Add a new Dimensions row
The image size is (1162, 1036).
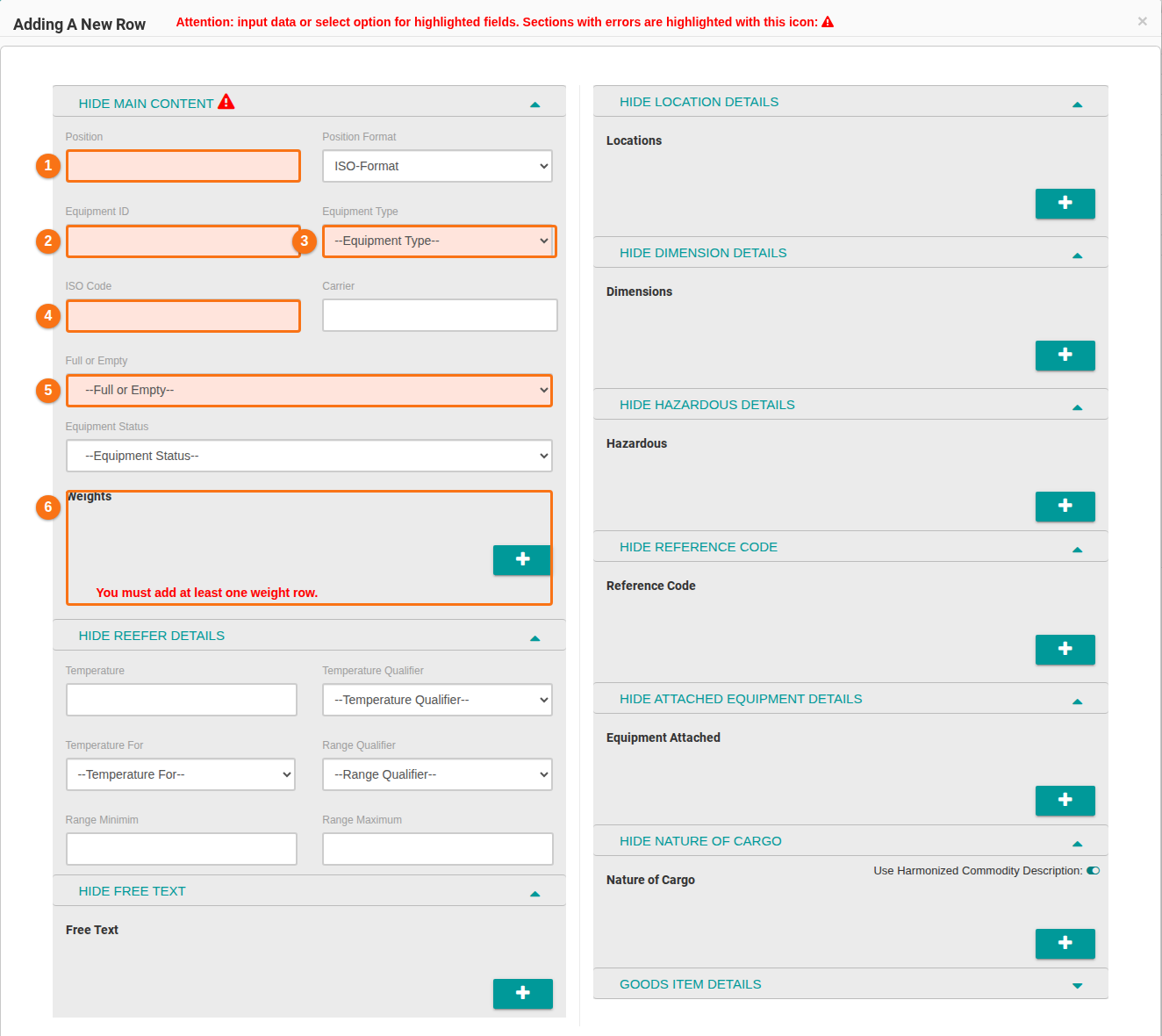pyautogui.click(x=1065, y=356)
